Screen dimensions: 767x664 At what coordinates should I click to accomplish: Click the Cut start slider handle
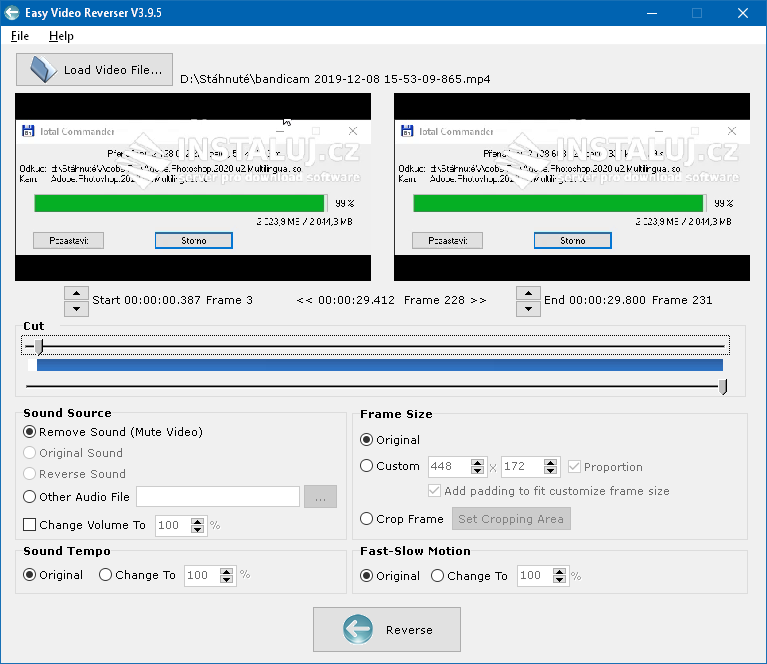[x=39, y=346]
